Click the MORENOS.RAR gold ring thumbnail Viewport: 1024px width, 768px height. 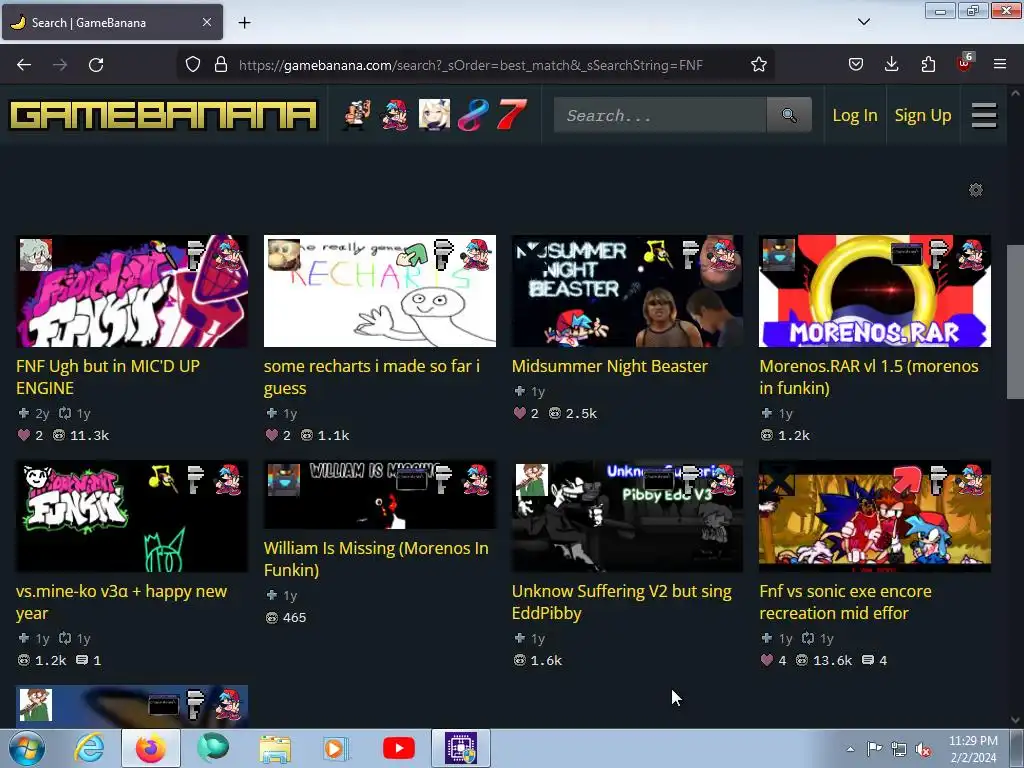click(874, 291)
